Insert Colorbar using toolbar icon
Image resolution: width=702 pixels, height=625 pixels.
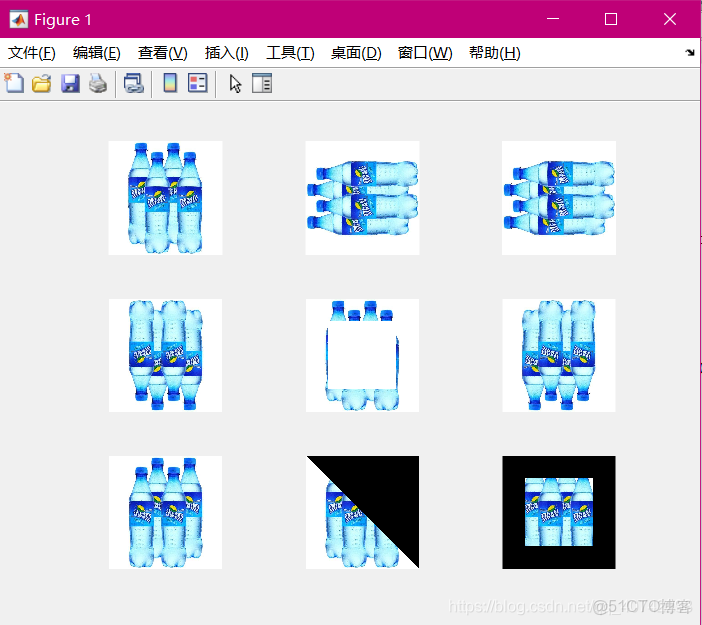click(x=170, y=83)
